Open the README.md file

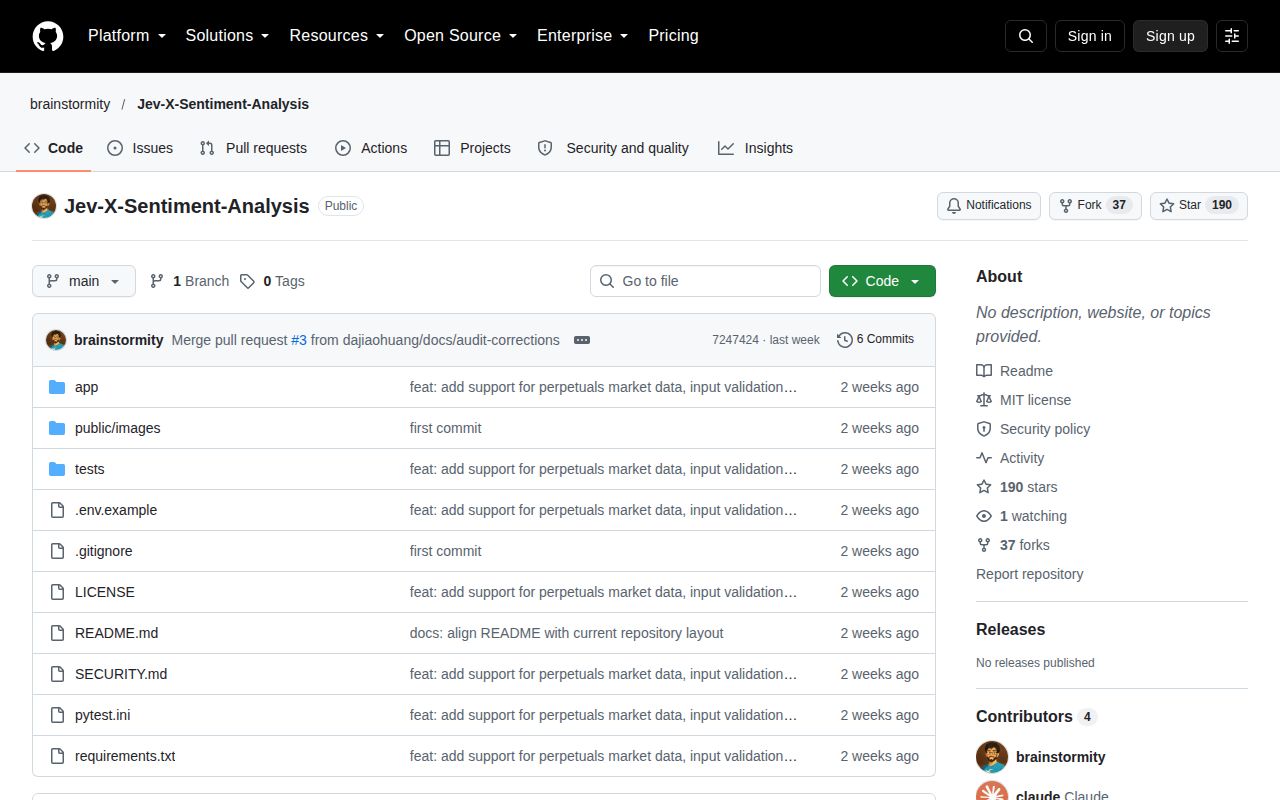(x=116, y=633)
